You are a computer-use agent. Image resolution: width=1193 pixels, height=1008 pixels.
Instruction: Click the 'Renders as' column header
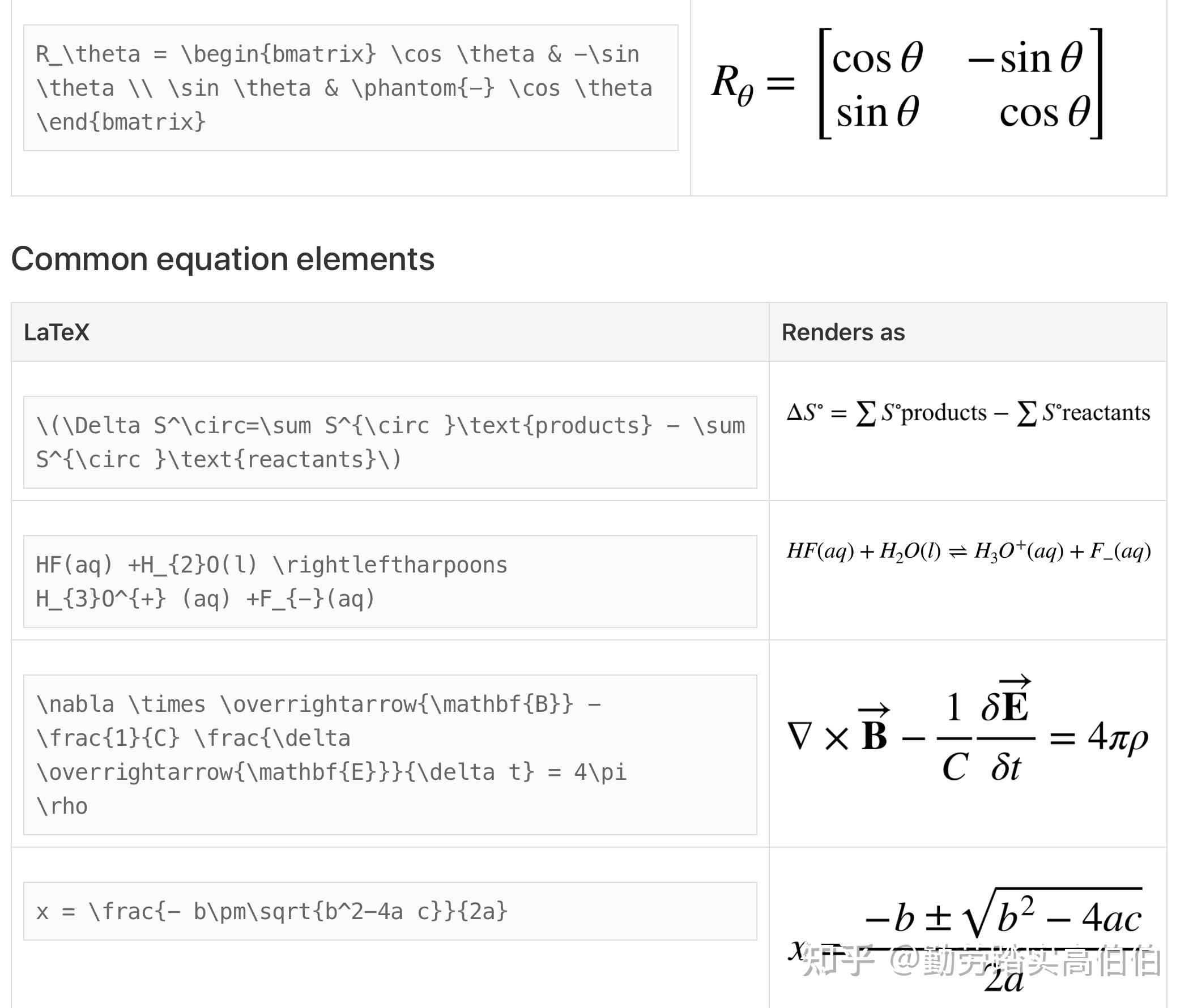tap(843, 332)
